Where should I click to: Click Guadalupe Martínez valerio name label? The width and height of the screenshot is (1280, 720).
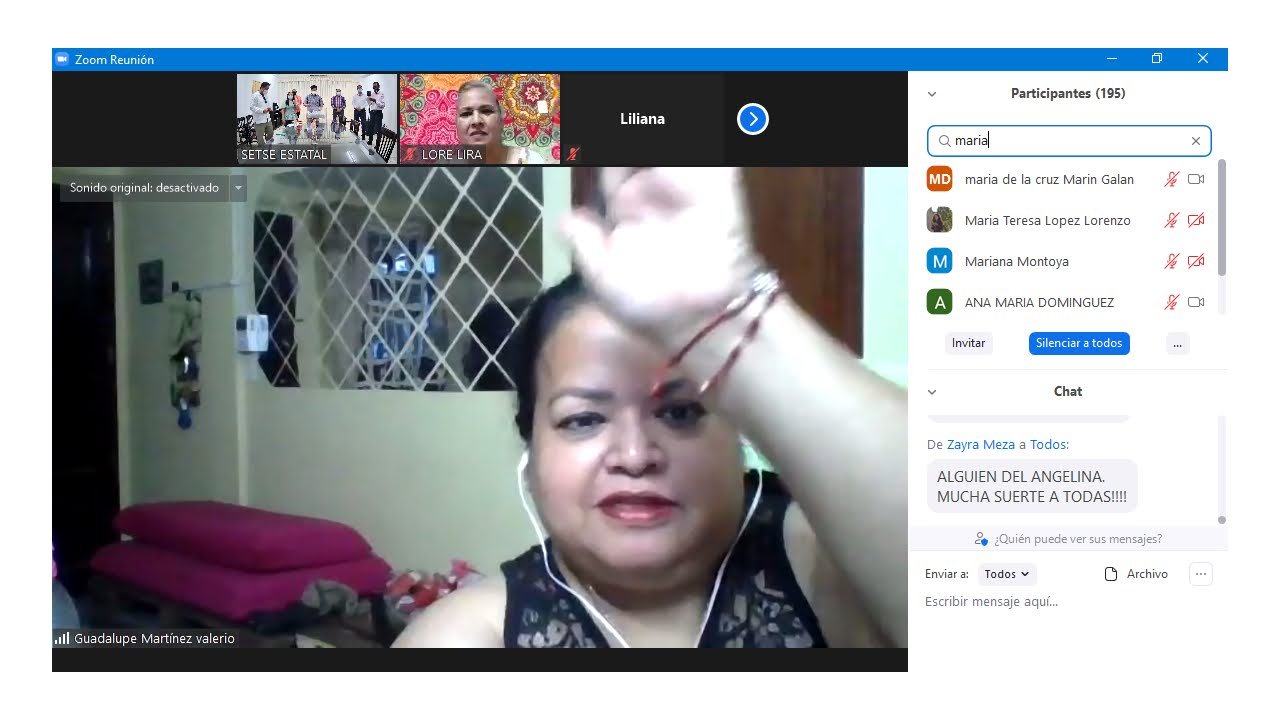pyautogui.click(x=154, y=638)
